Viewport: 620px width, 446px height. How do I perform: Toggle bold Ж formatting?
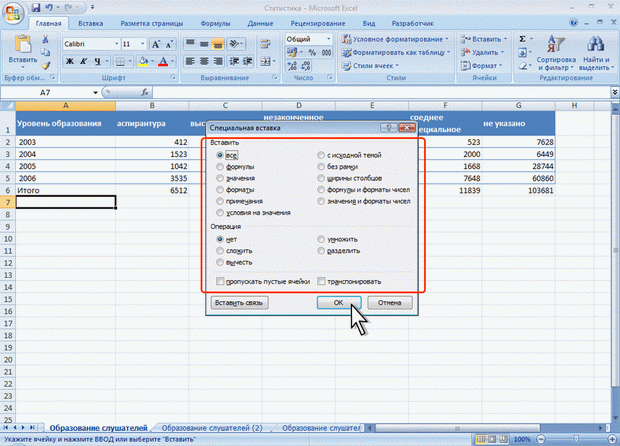[x=70, y=61]
